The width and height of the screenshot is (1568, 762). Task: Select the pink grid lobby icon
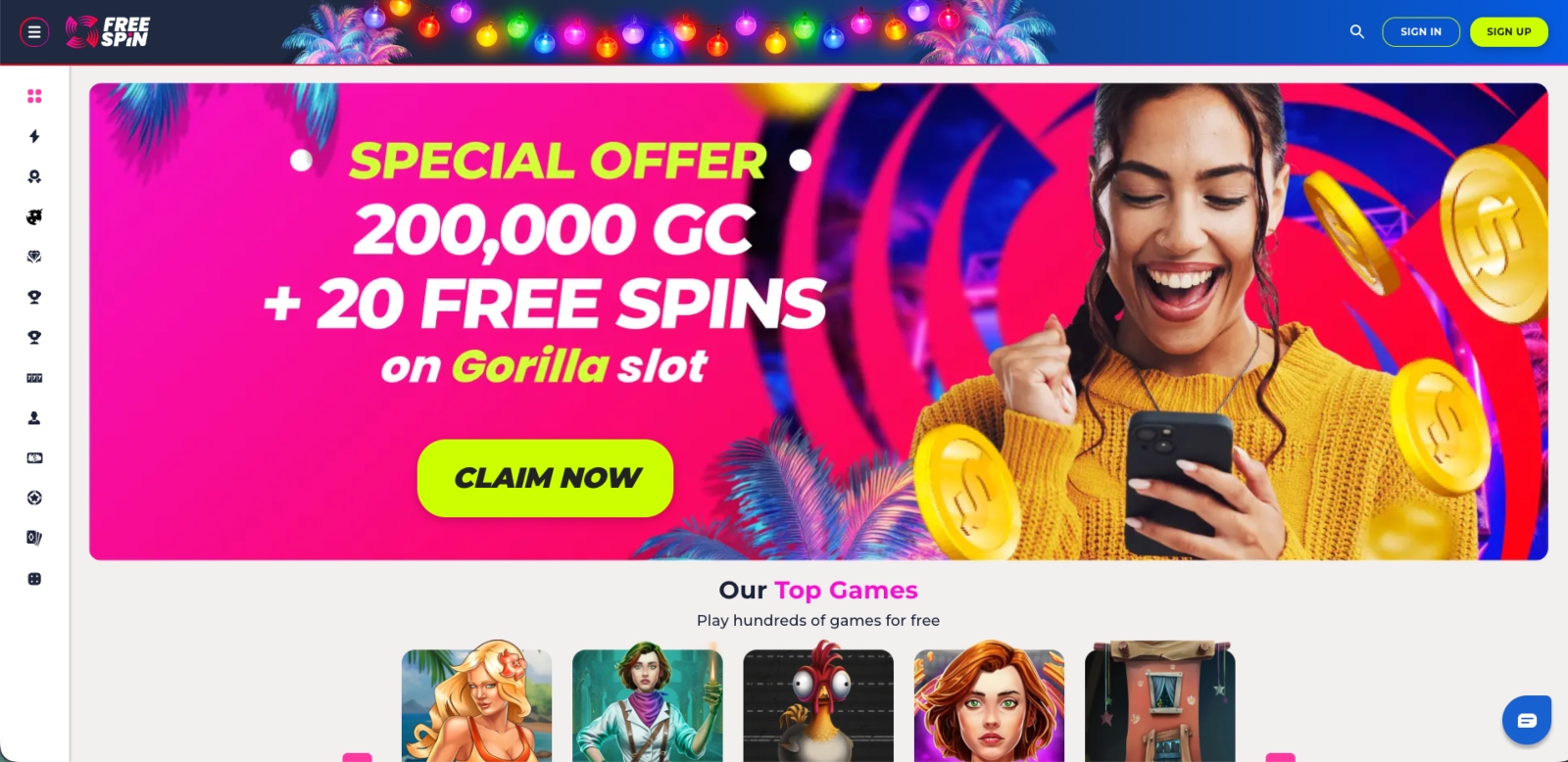tap(34, 96)
